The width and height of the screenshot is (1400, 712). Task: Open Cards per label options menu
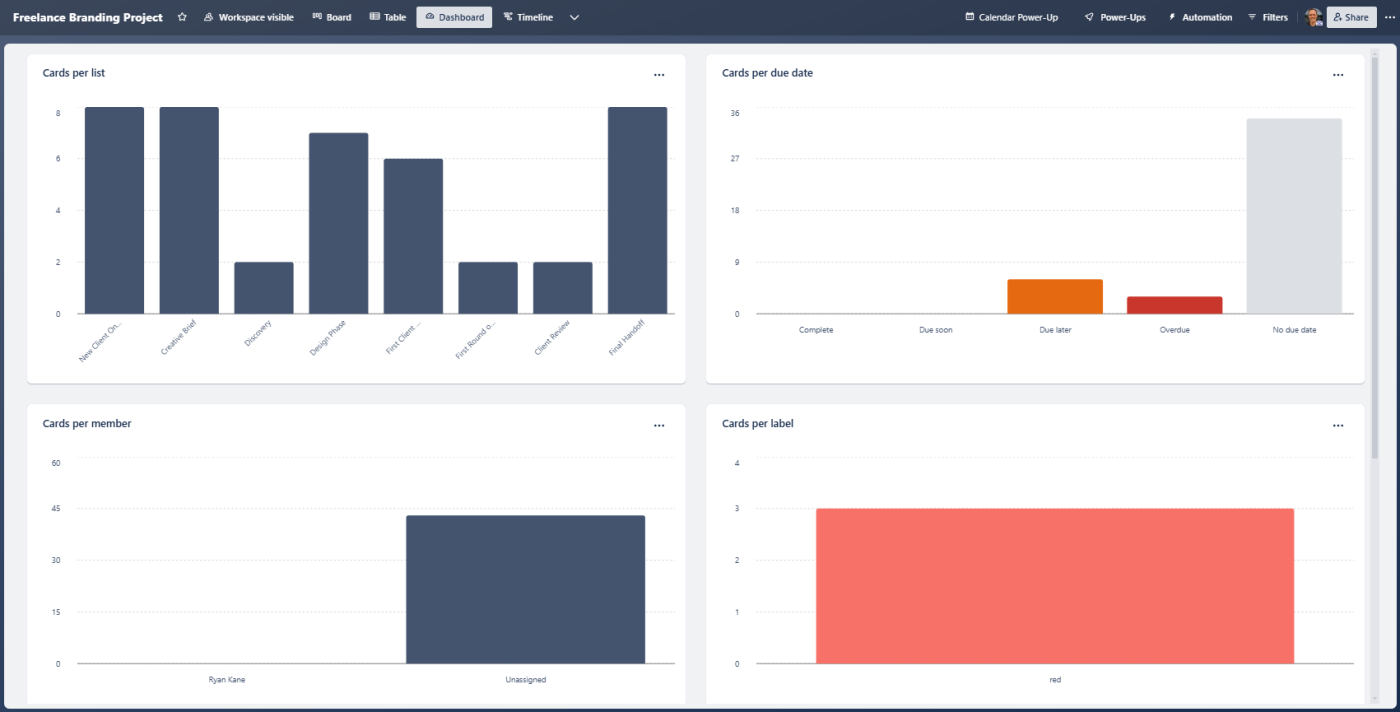pos(1338,425)
